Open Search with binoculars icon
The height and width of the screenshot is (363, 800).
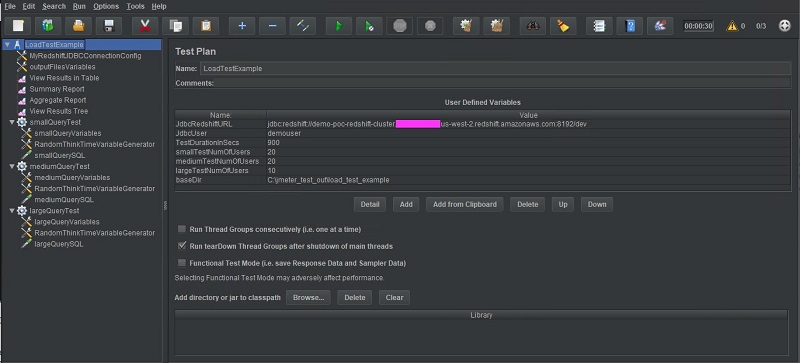click(x=533, y=26)
